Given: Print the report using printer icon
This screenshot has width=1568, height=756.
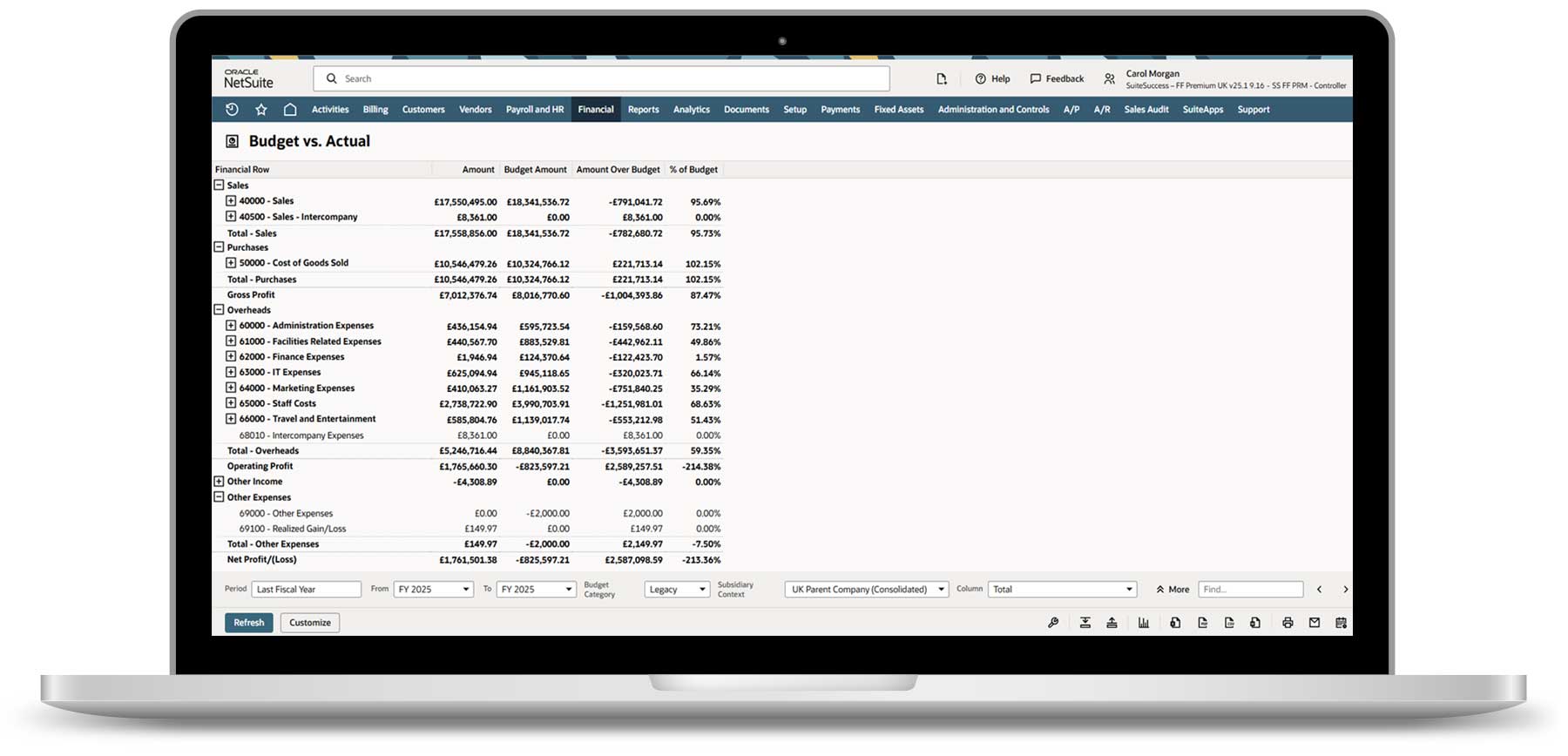Looking at the screenshot, I should pos(1288,623).
